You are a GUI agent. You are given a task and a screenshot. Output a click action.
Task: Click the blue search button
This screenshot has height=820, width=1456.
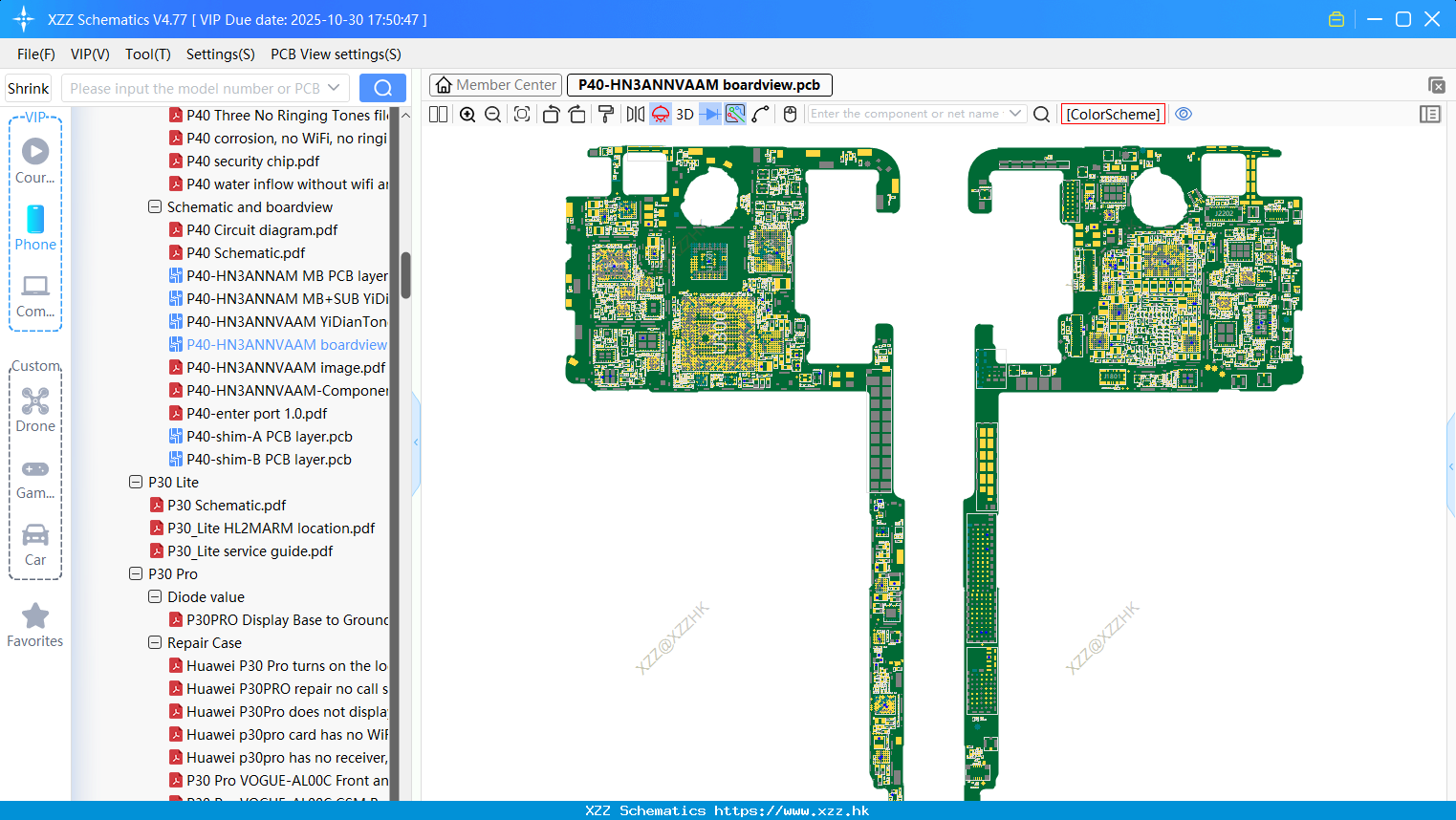point(382,88)
